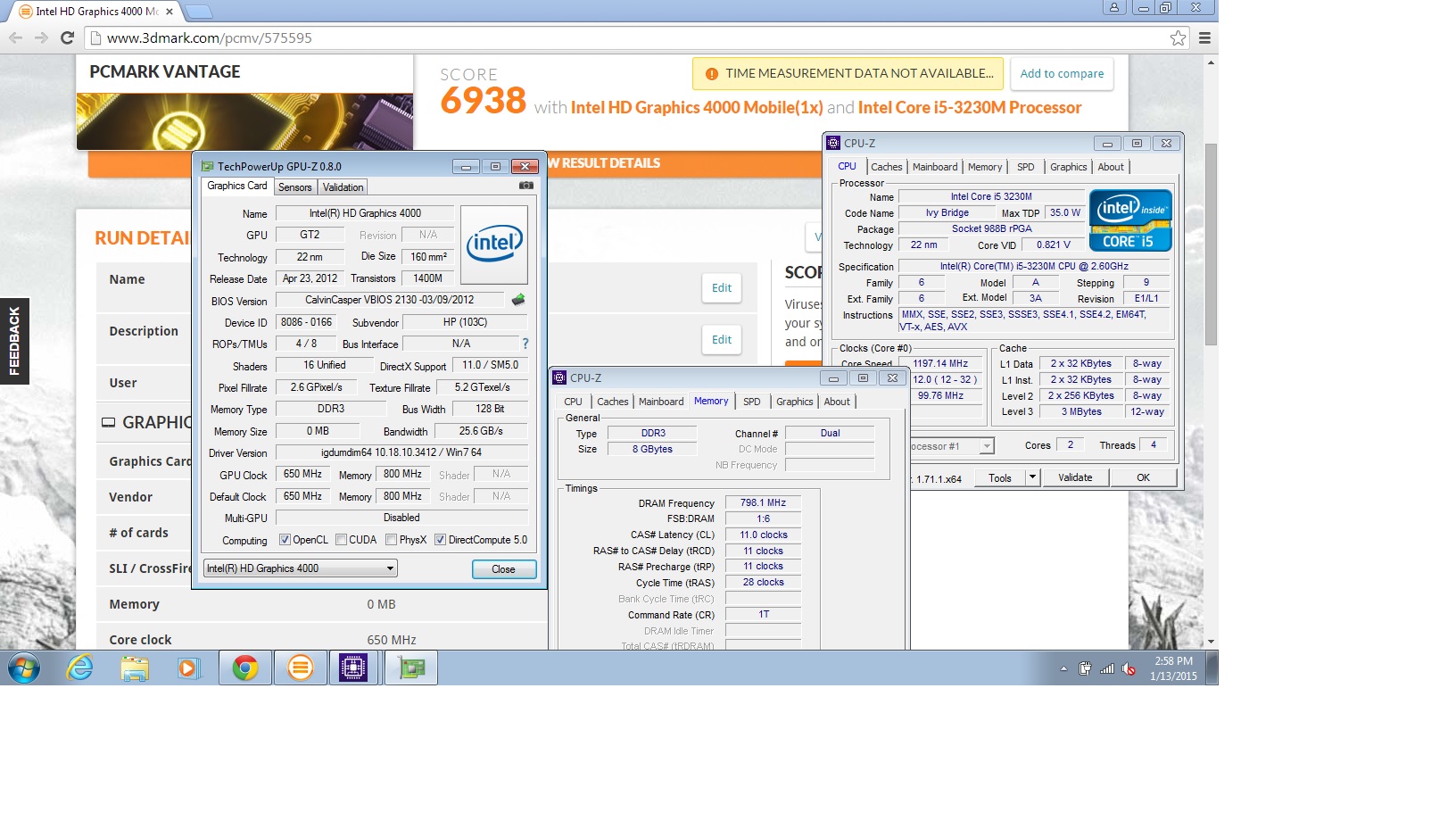Open Intel Core i5-3230M Processor link

[x=969, y=107]
